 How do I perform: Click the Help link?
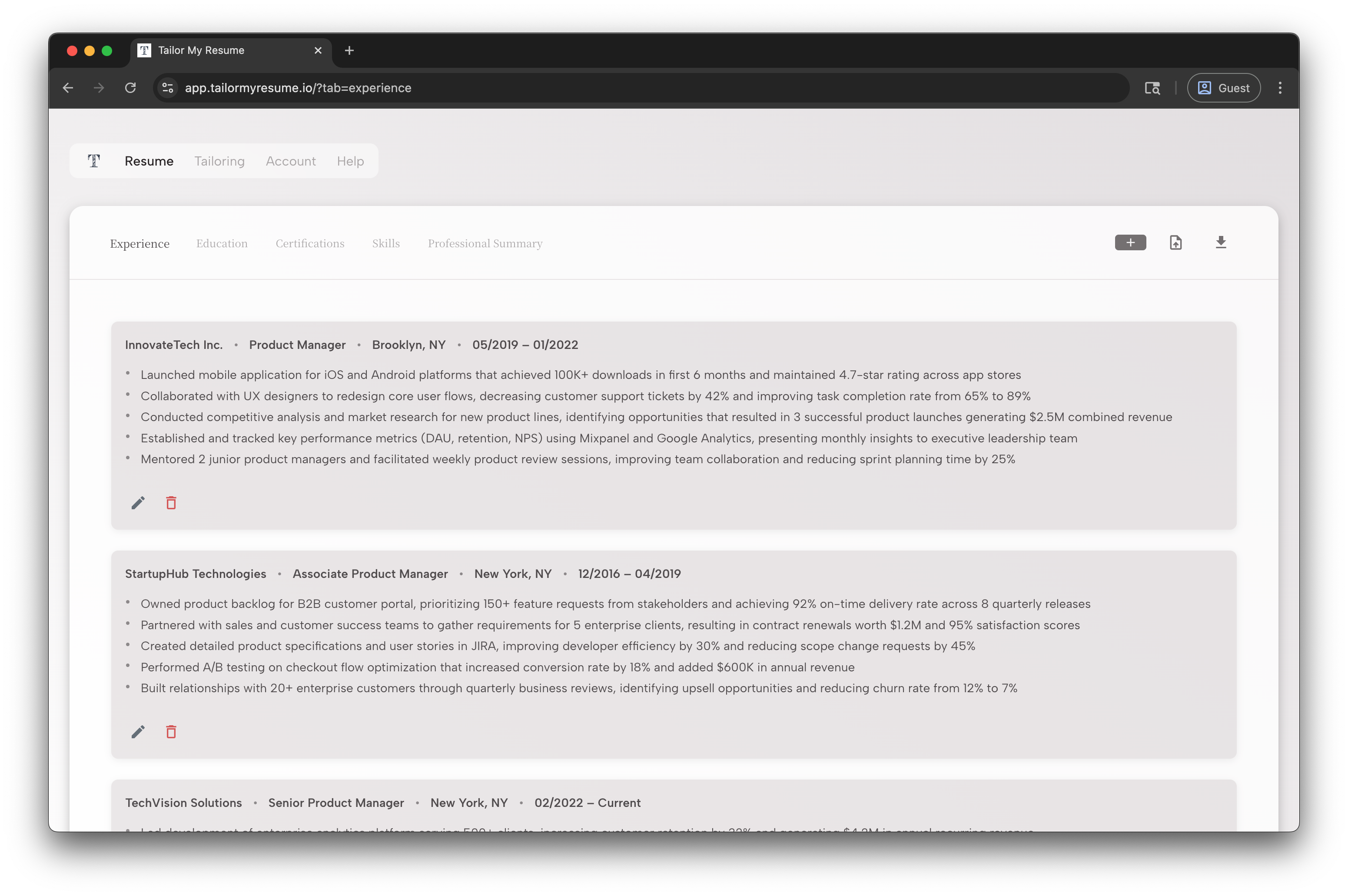click(x=350, y=161)
